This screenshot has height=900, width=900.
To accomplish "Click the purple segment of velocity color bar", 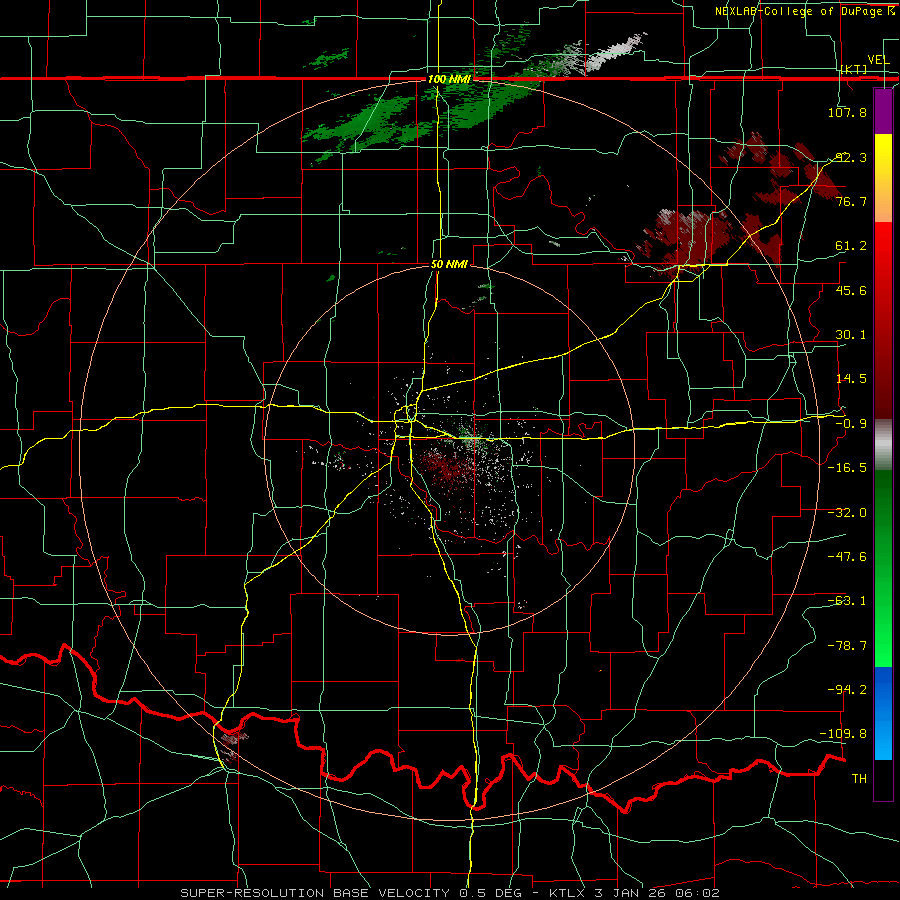I will (883, 111).
